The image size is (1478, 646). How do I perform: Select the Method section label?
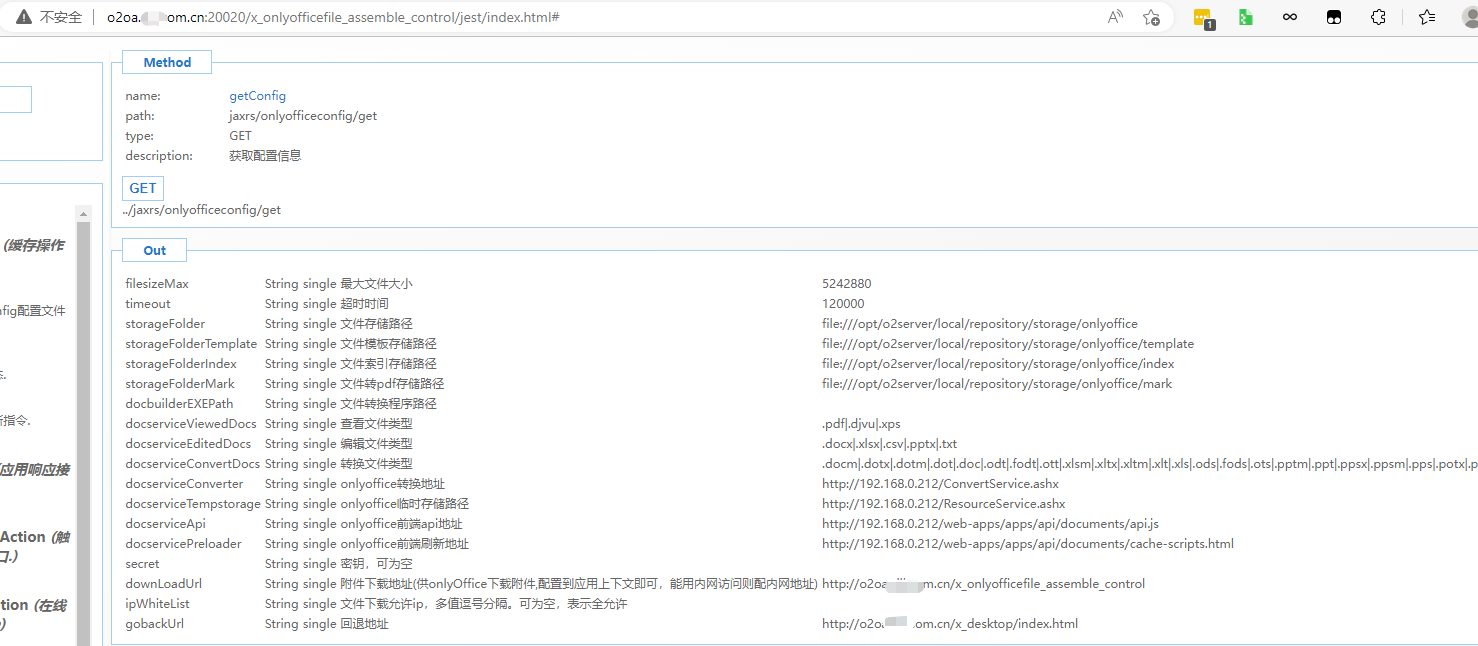167,62
